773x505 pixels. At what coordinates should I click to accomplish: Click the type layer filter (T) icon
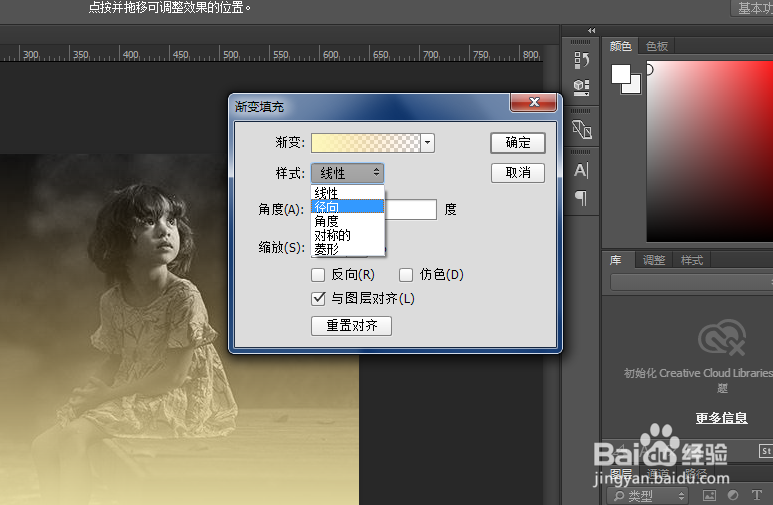point(757,495)
